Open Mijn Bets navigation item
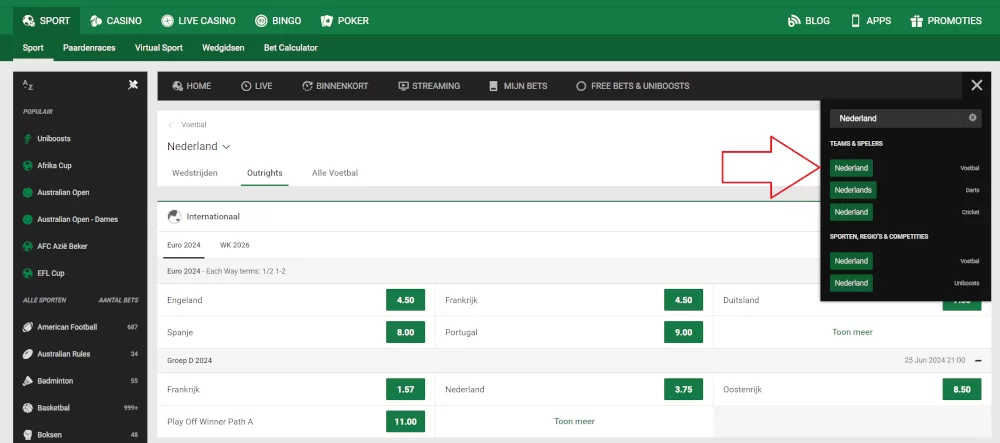The image size is (1000, 443). click(x=518, y=86)
